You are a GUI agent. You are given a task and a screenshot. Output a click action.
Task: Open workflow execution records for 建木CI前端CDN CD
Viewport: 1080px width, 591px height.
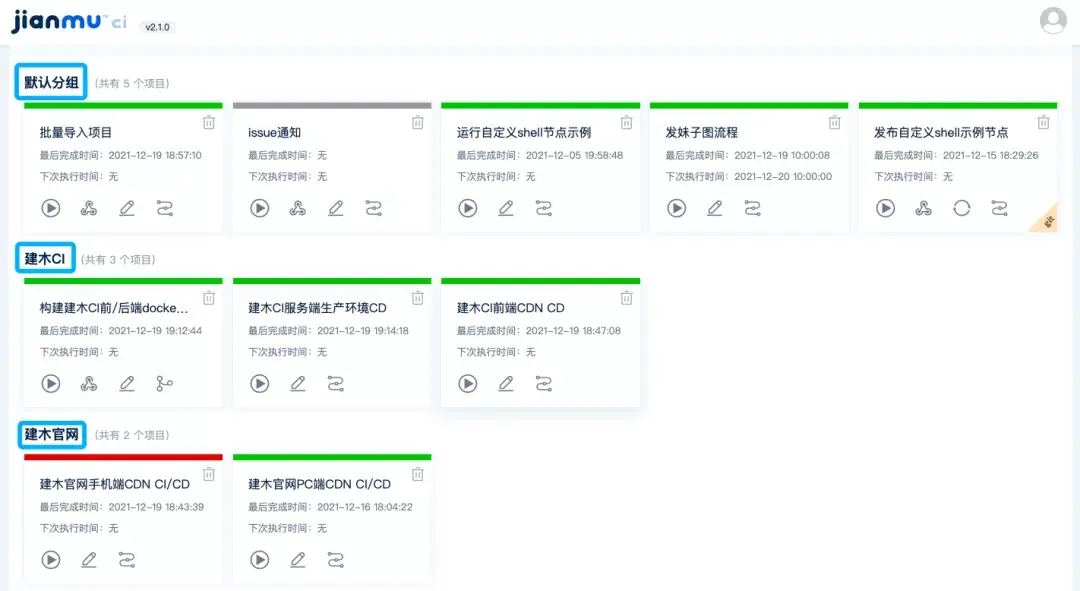click(544, 384)
